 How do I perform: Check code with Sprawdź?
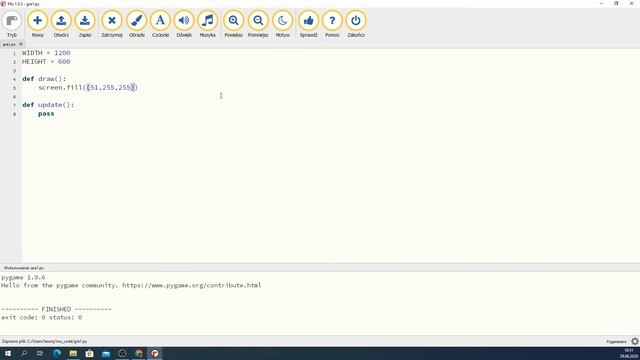pyautogui.click(x=309, y=24)
